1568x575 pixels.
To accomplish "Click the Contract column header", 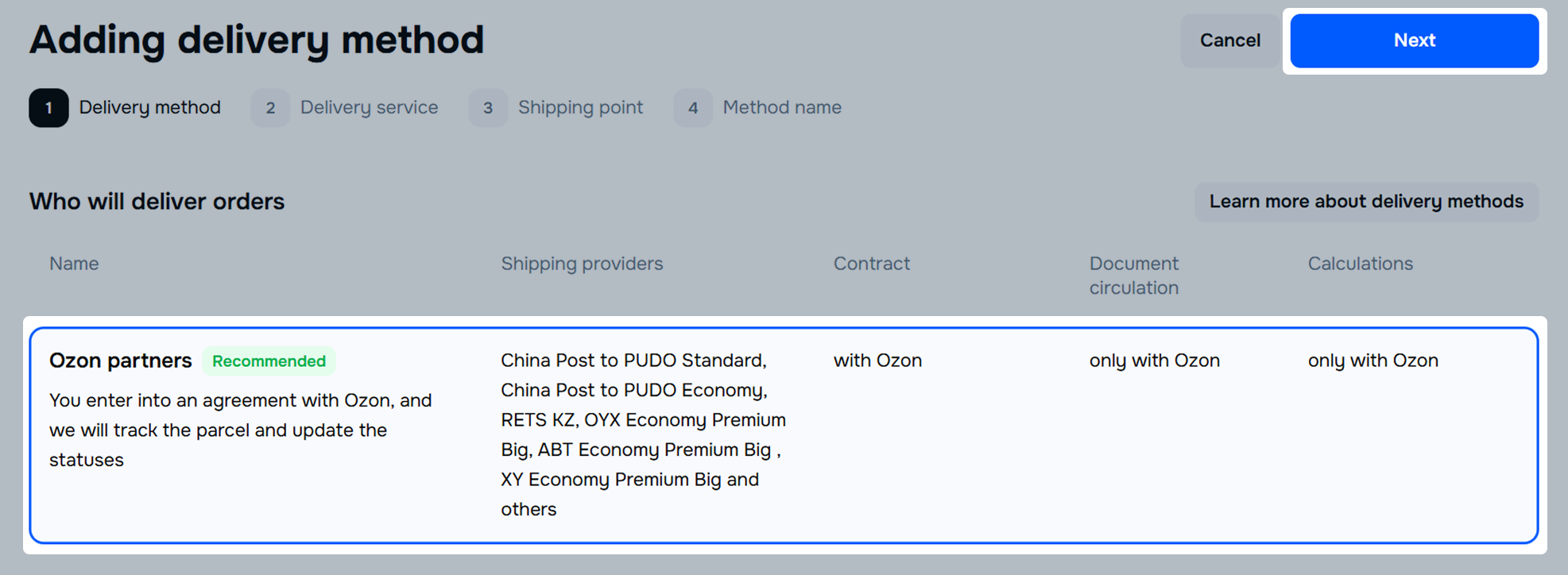I will (871, 264).
